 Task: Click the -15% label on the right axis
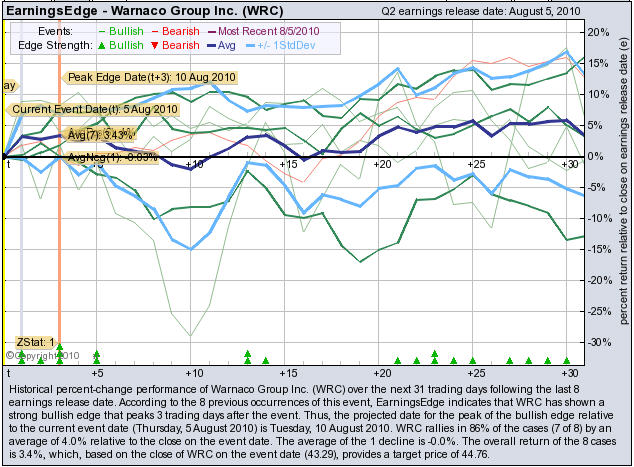point(600,249)
